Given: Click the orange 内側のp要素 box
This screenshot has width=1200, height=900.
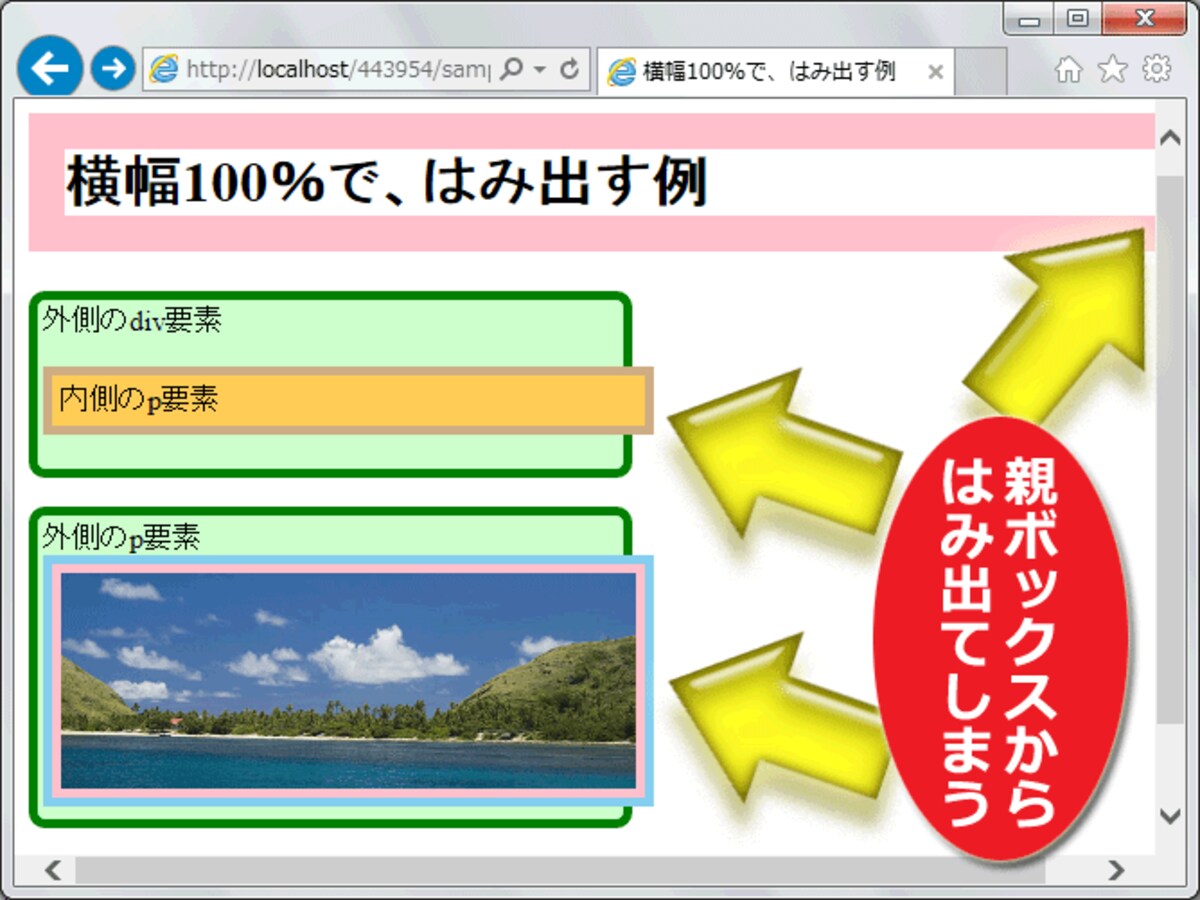Looking at the screenshot, I should 348,400.
